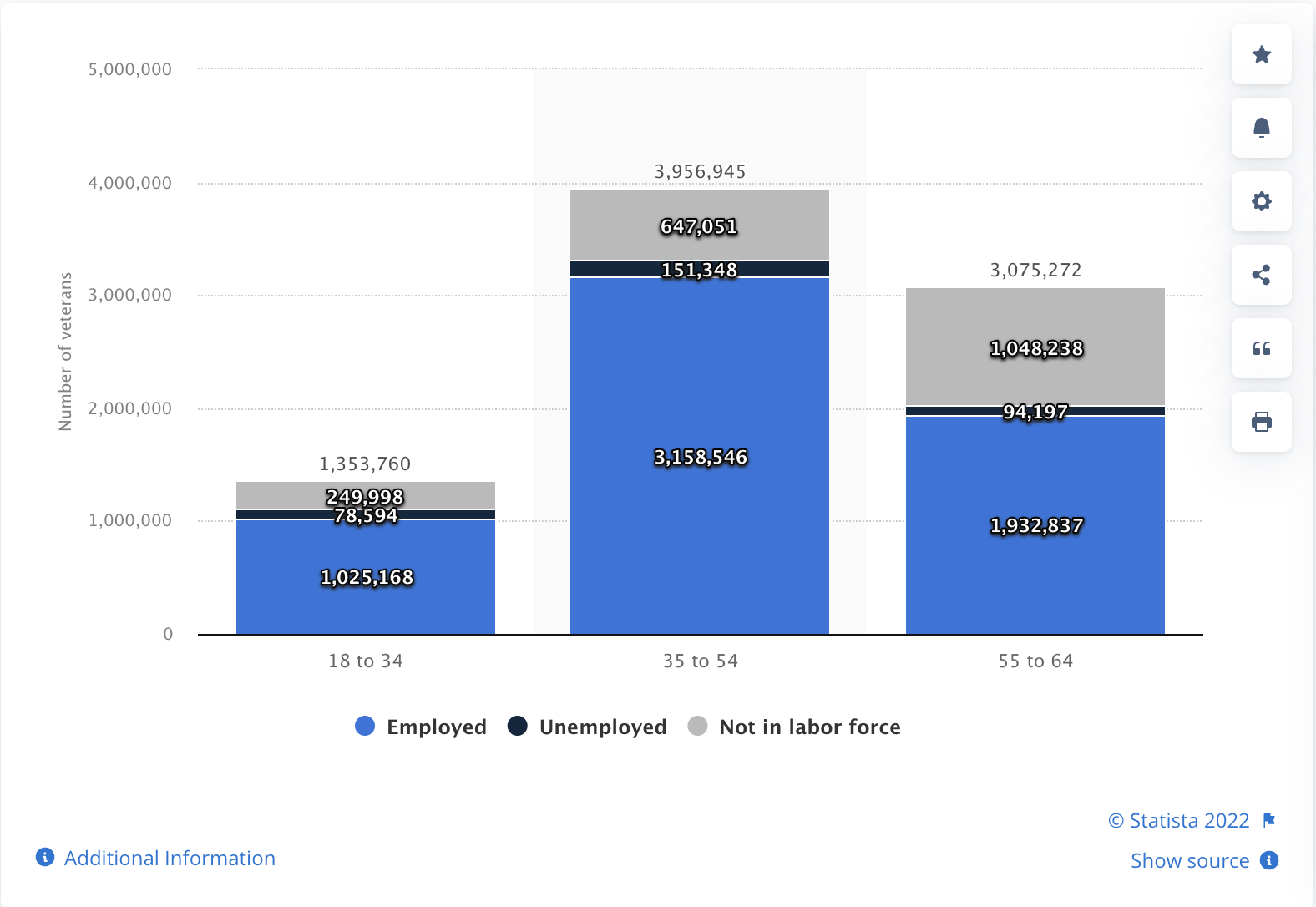This screenshot has width=1316, height=907.
Task: Click the star favorite icon
Action: (1262, 54)
